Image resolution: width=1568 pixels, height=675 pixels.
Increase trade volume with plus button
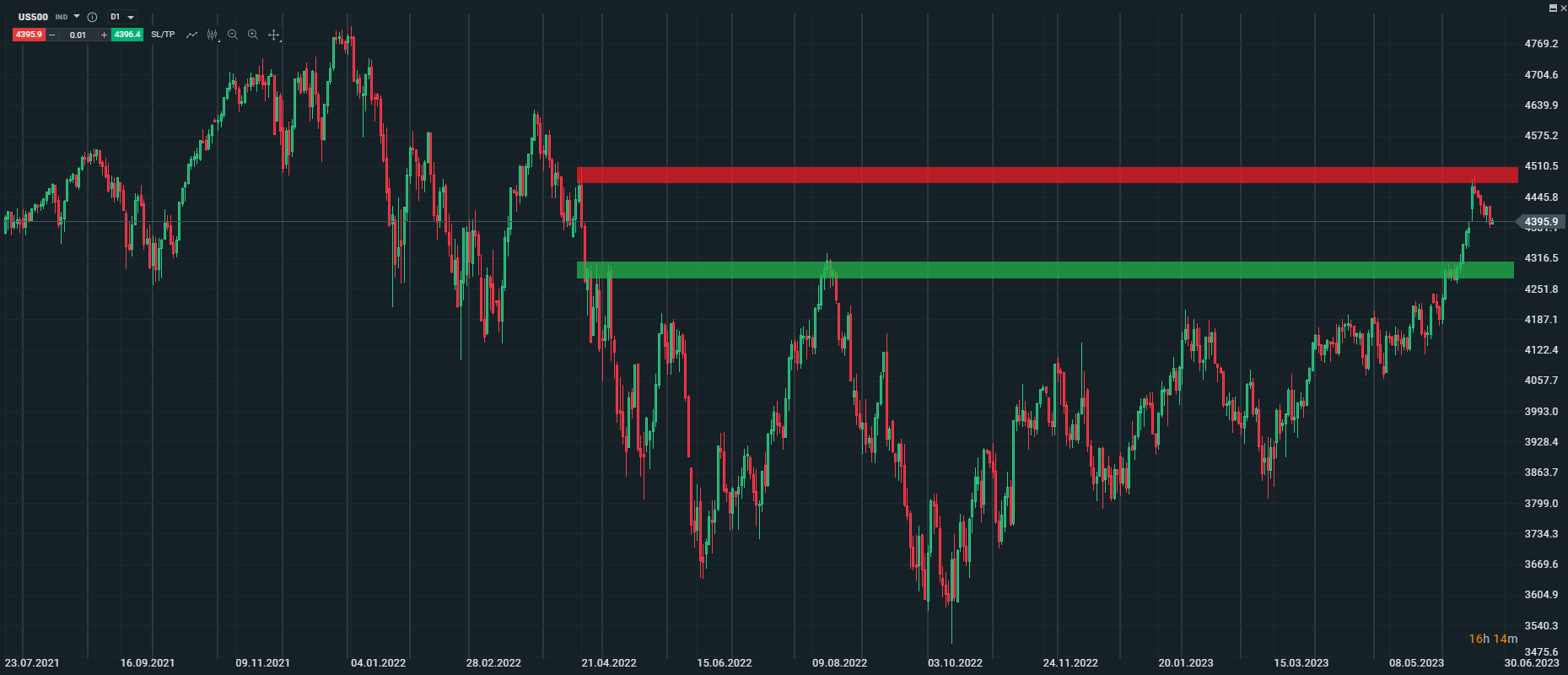click(x=104, y=35)
